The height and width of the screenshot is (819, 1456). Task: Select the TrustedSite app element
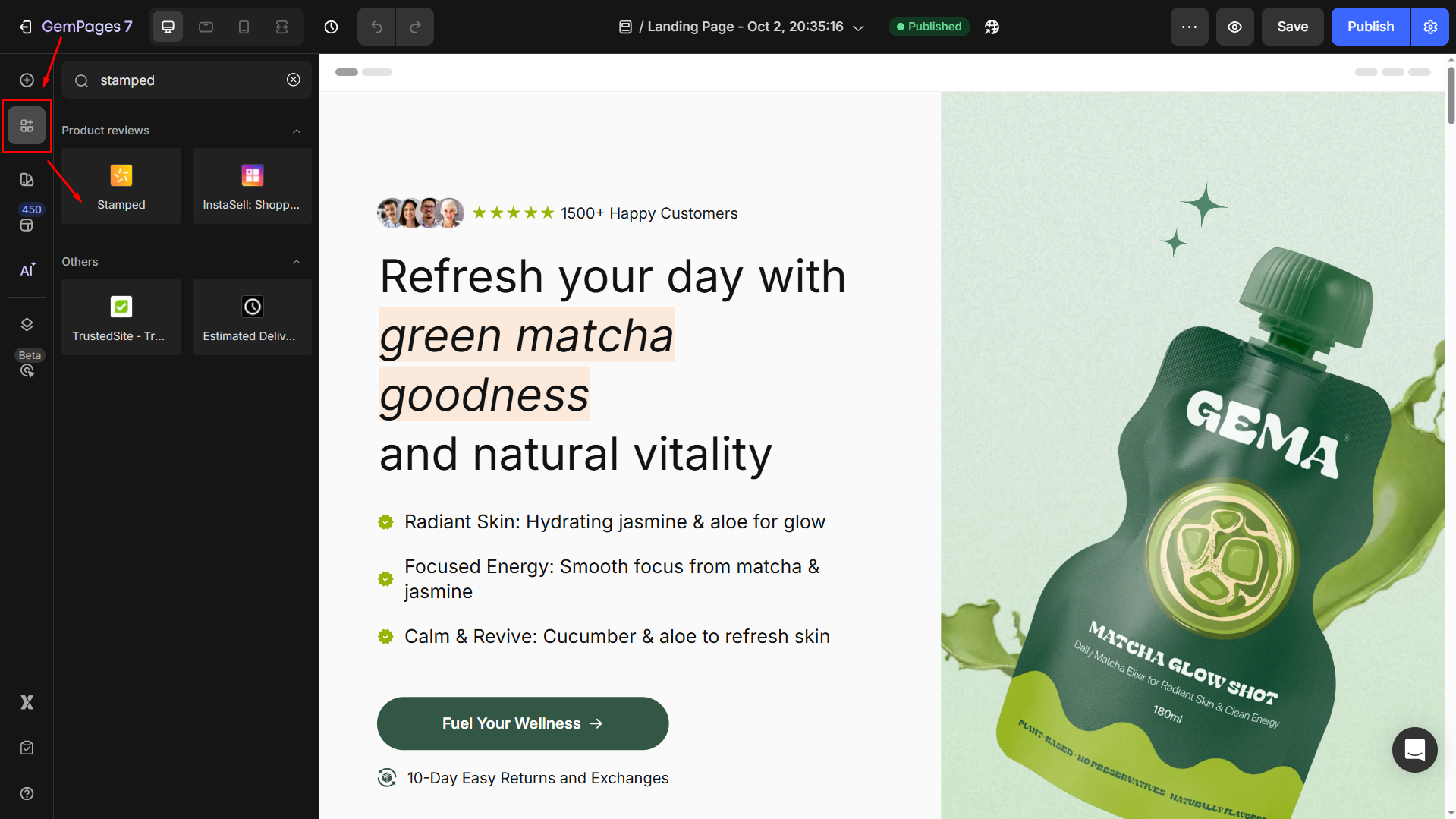(121, 317)
